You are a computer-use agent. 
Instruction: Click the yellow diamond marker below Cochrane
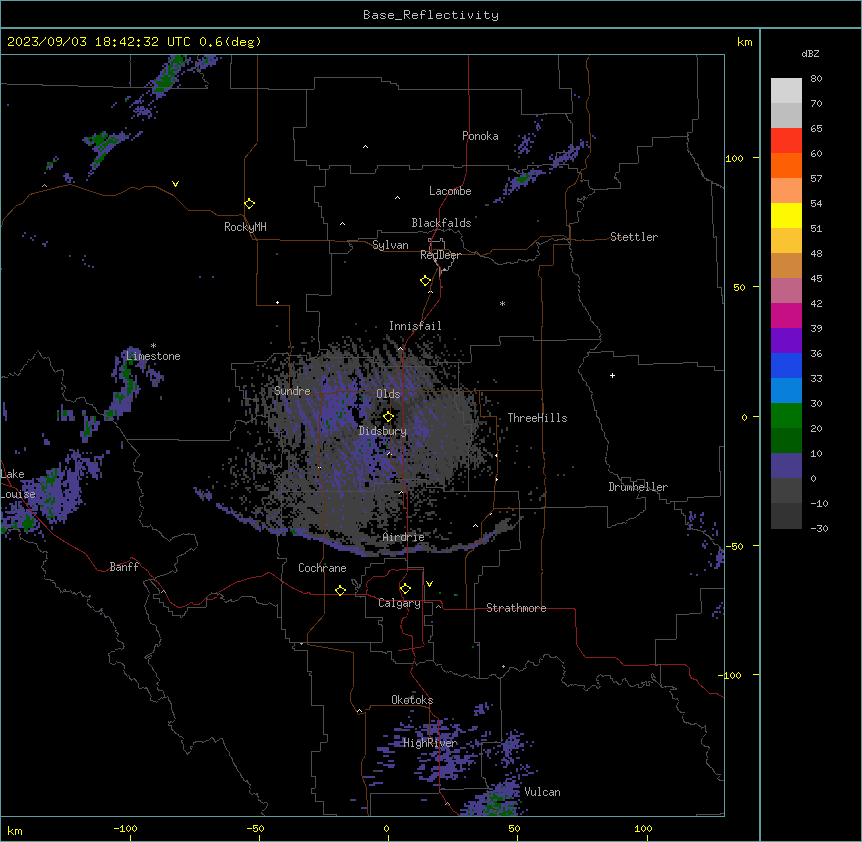pyautogui.click(x=340, y=590)
